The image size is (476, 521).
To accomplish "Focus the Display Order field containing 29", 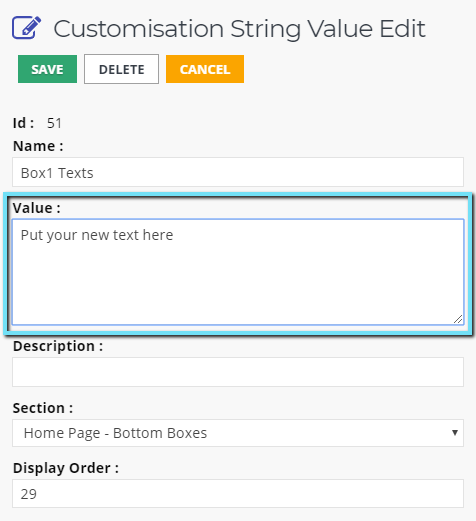I will 238,494.
